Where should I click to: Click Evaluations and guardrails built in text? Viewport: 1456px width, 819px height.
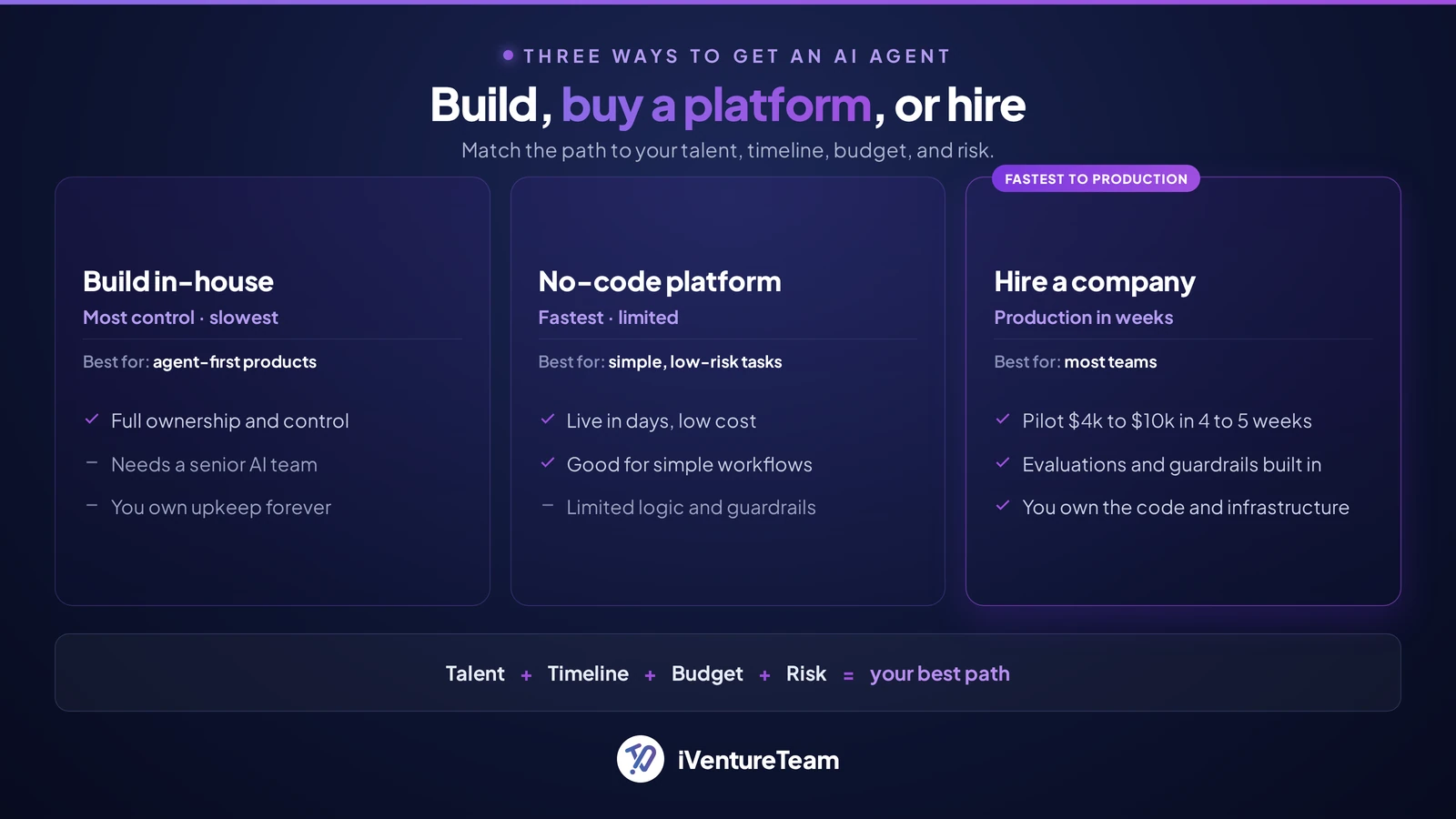[1172, 464]
